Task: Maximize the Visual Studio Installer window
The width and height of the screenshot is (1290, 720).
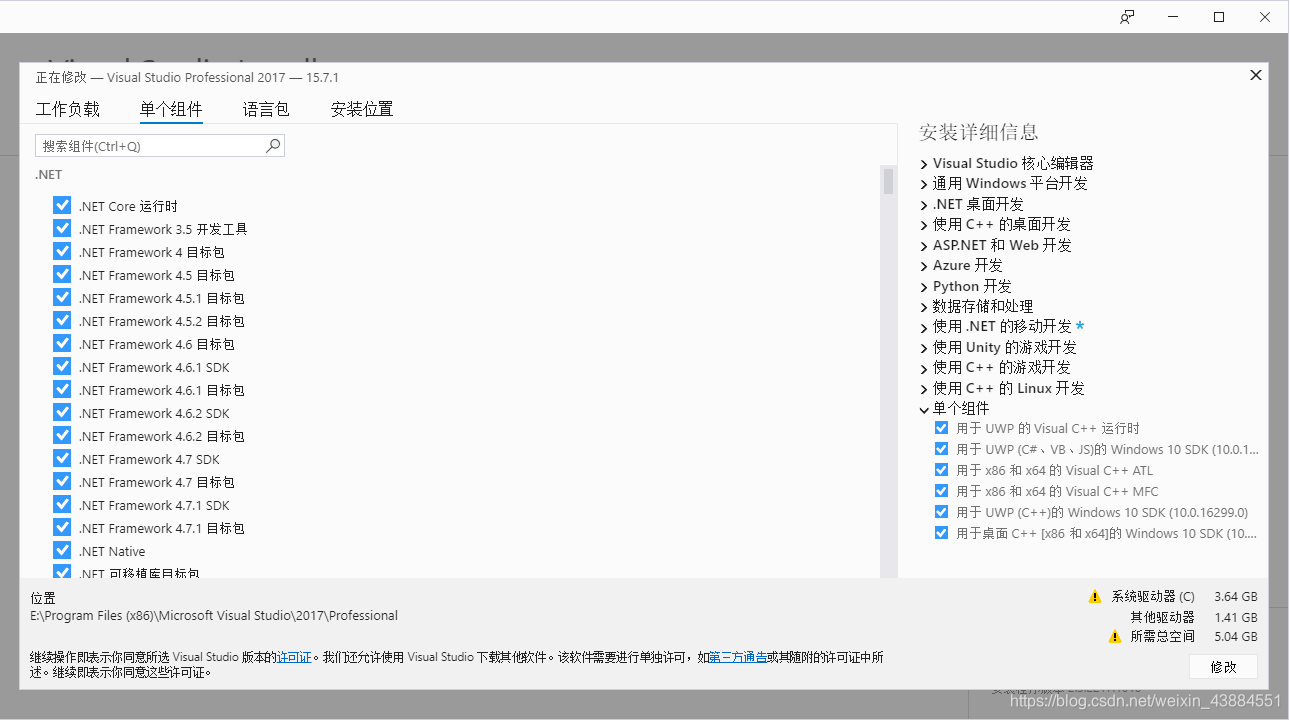Action: click(x=1219, y=17)
